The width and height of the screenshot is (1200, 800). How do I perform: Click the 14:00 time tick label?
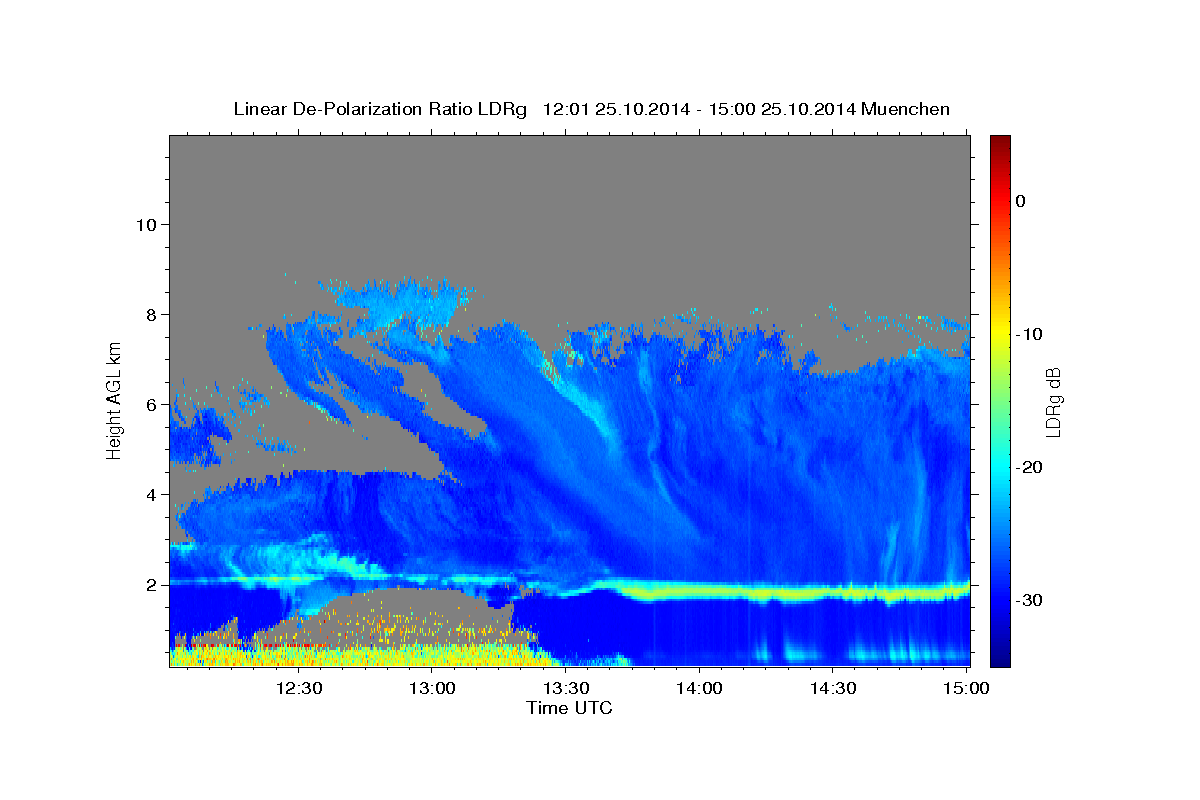pyautogui.click(x=699, y=689)
